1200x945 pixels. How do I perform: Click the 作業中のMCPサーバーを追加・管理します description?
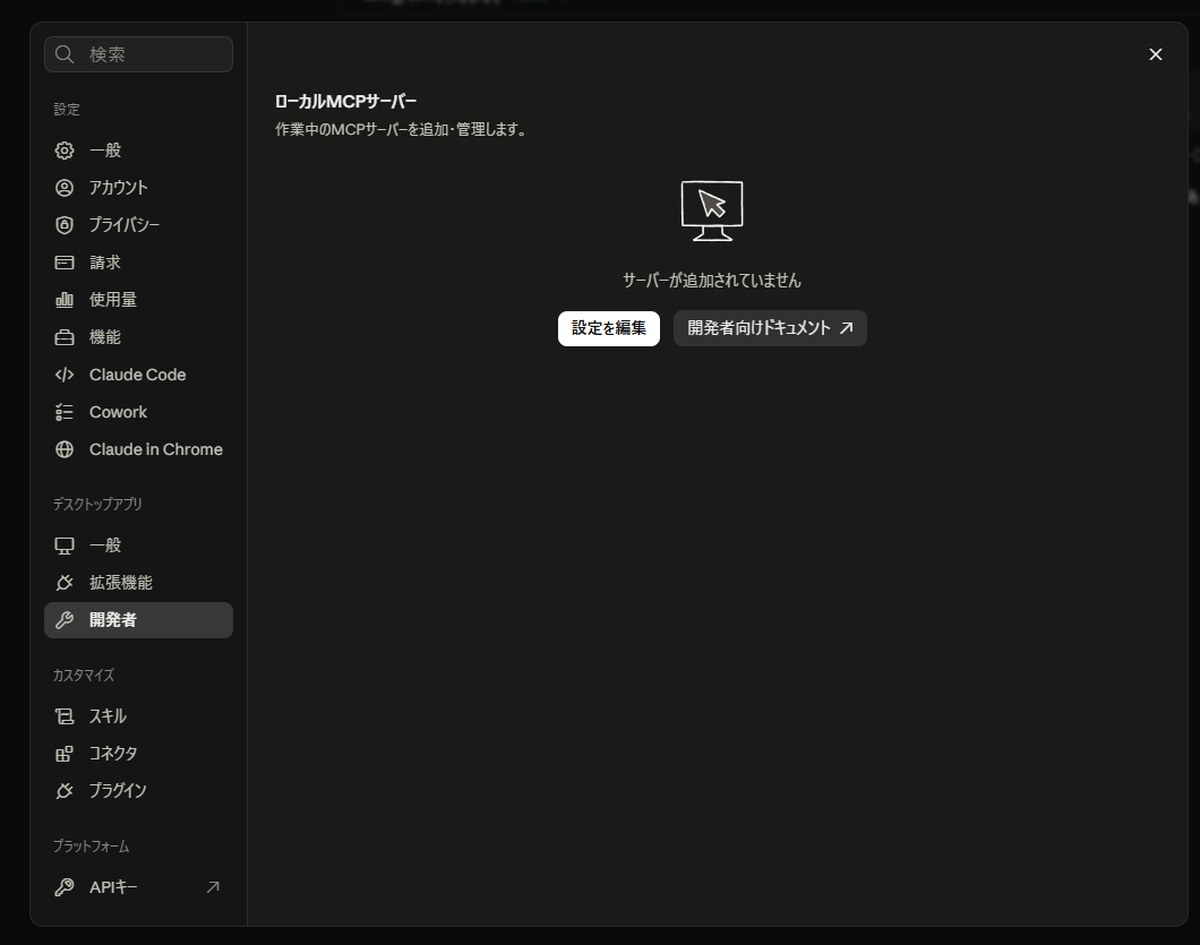coord(401,130)
